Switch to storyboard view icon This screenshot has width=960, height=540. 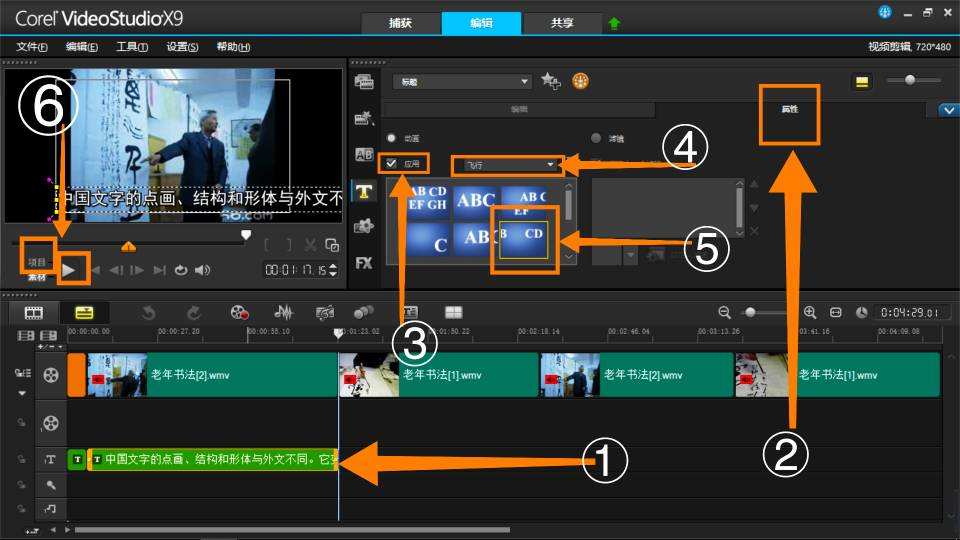click(x=34, y=313)
